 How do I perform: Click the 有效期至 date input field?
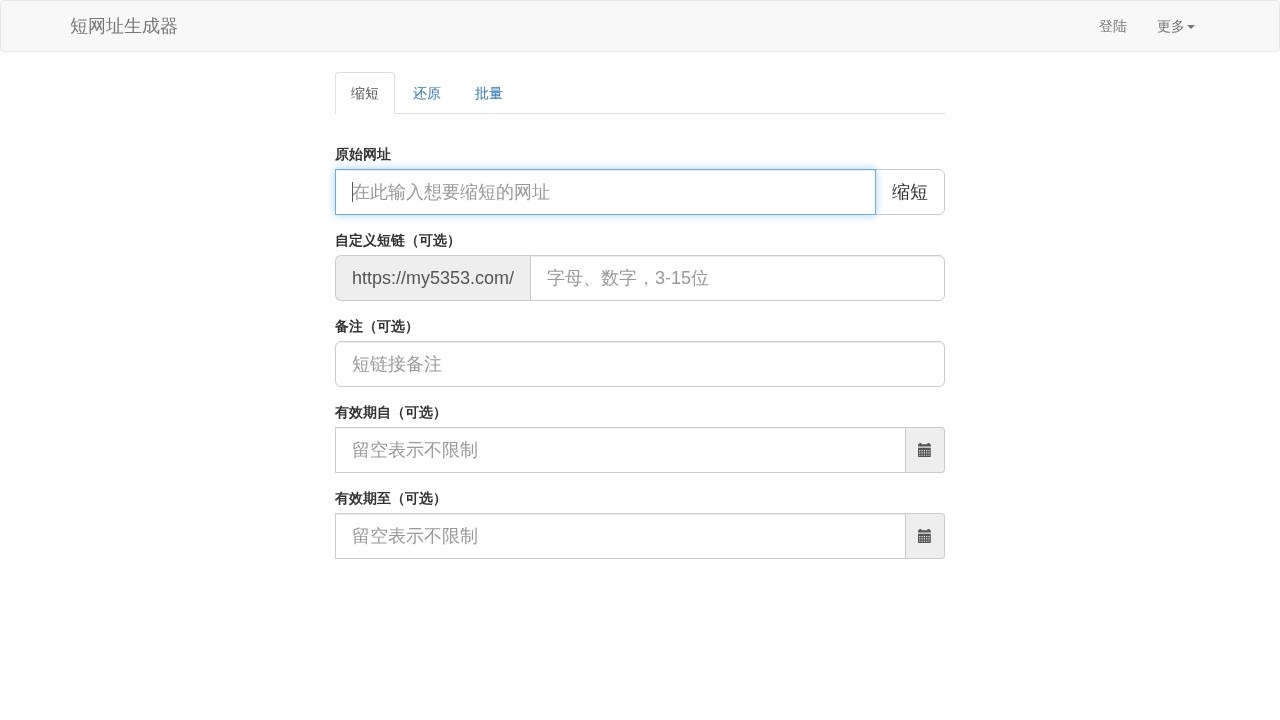coord(620,536)
